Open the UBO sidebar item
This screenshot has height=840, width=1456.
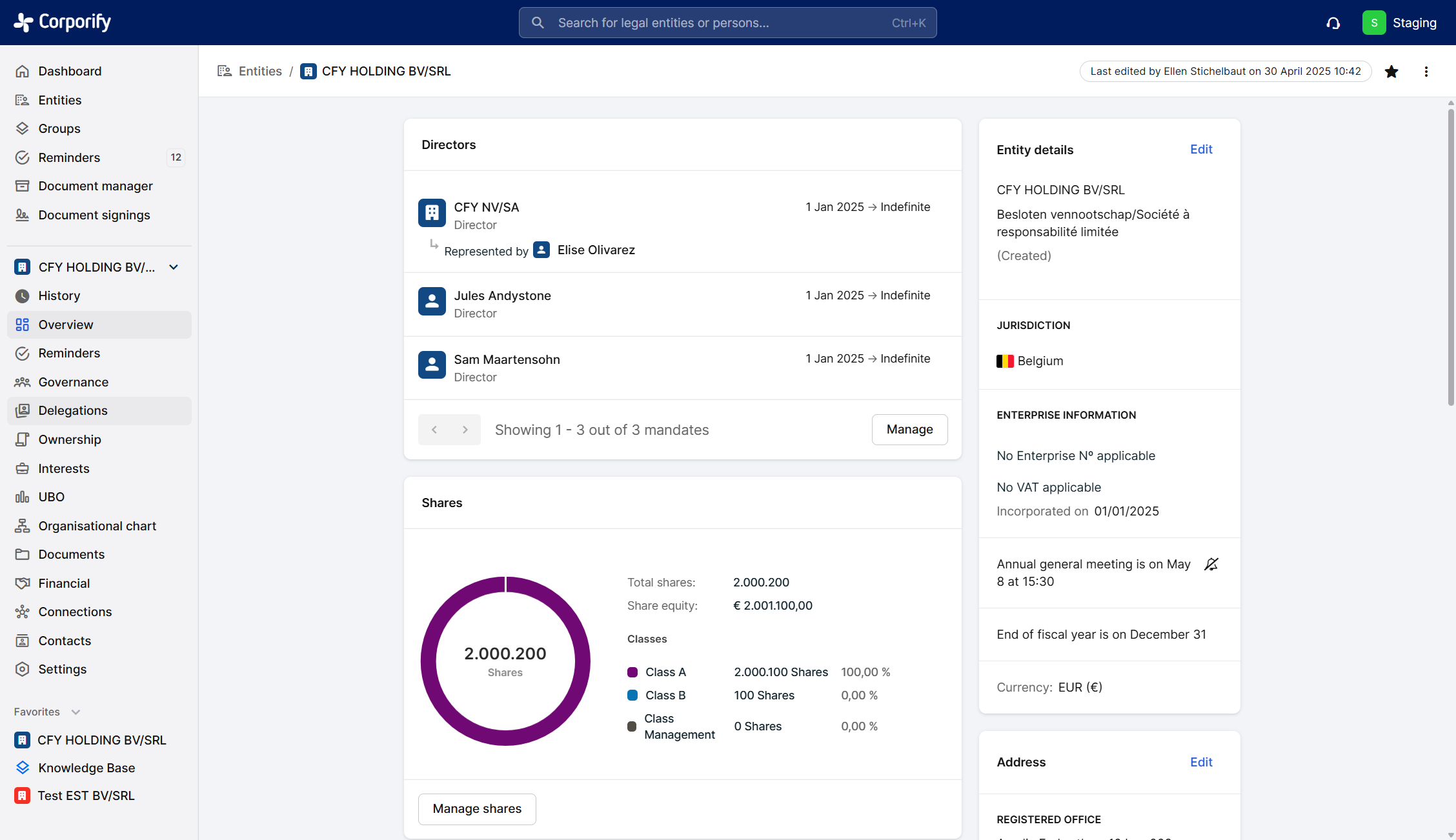pyautogui.click(x=51, y=497)
